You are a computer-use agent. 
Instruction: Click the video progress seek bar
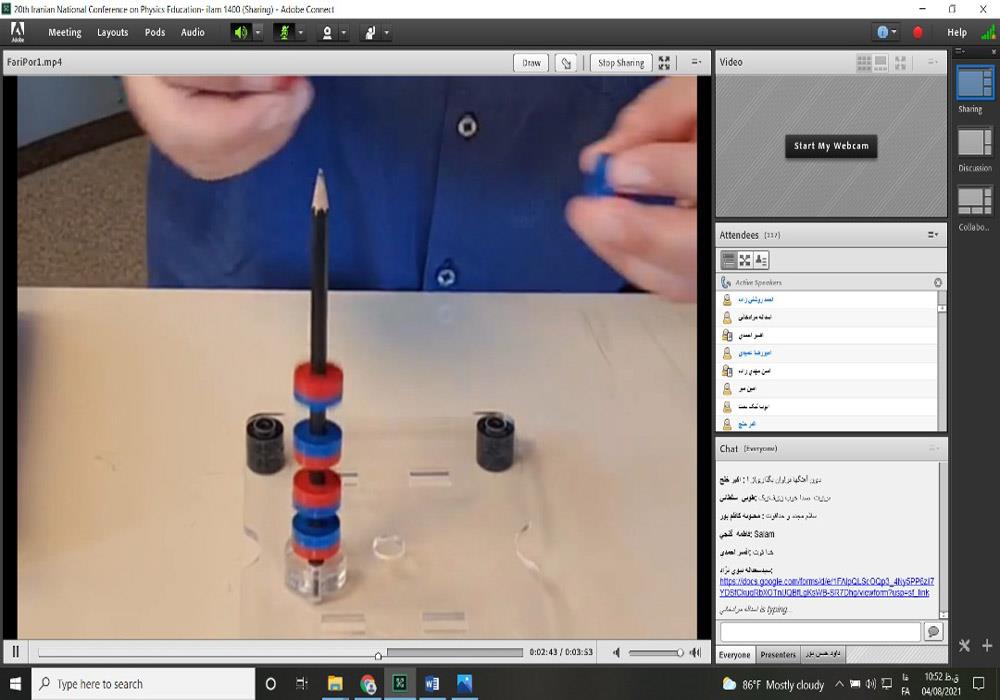280,653
